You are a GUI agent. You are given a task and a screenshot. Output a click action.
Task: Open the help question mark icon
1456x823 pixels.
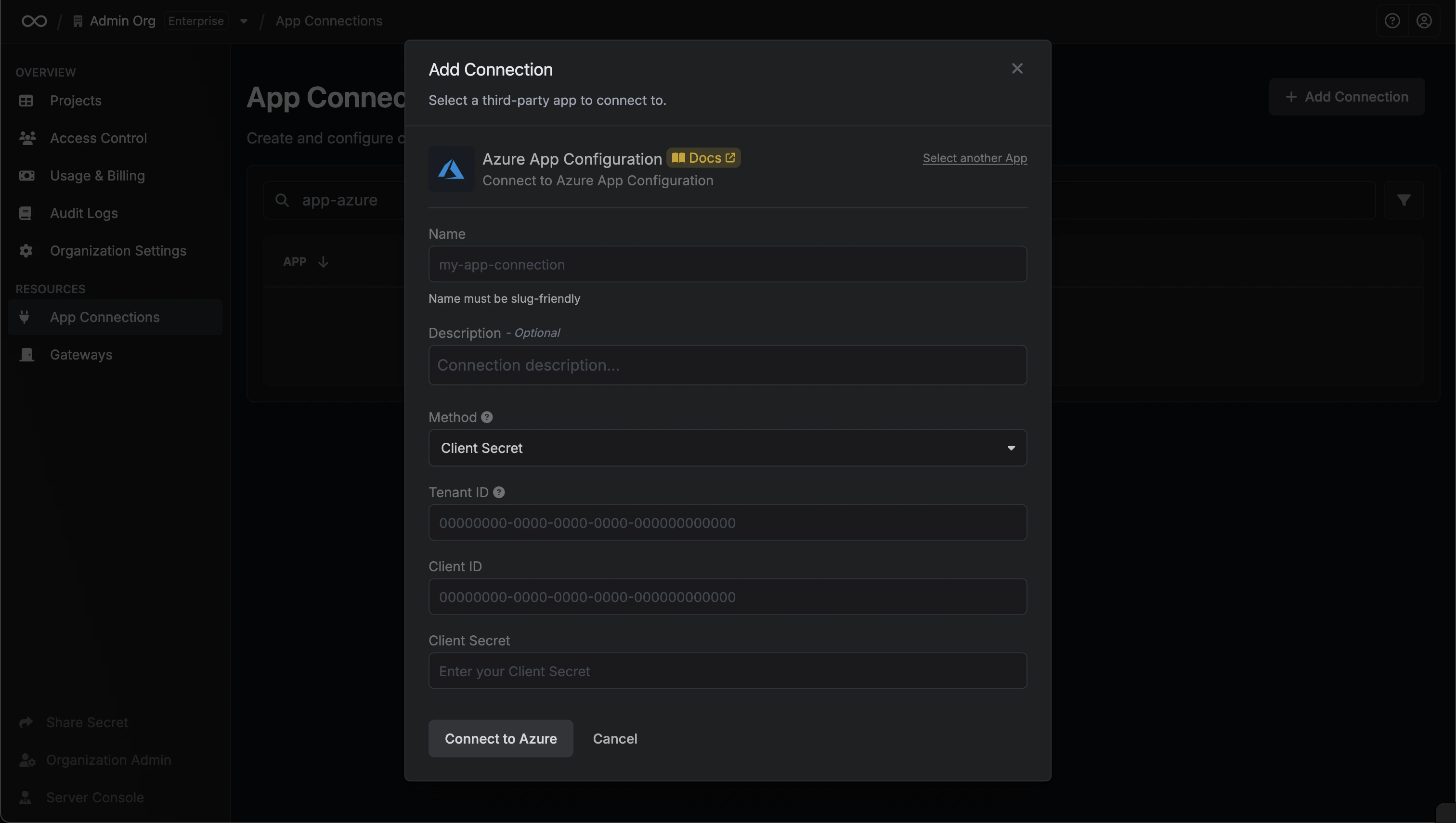pyautogui.click(x=1391, y=21)
